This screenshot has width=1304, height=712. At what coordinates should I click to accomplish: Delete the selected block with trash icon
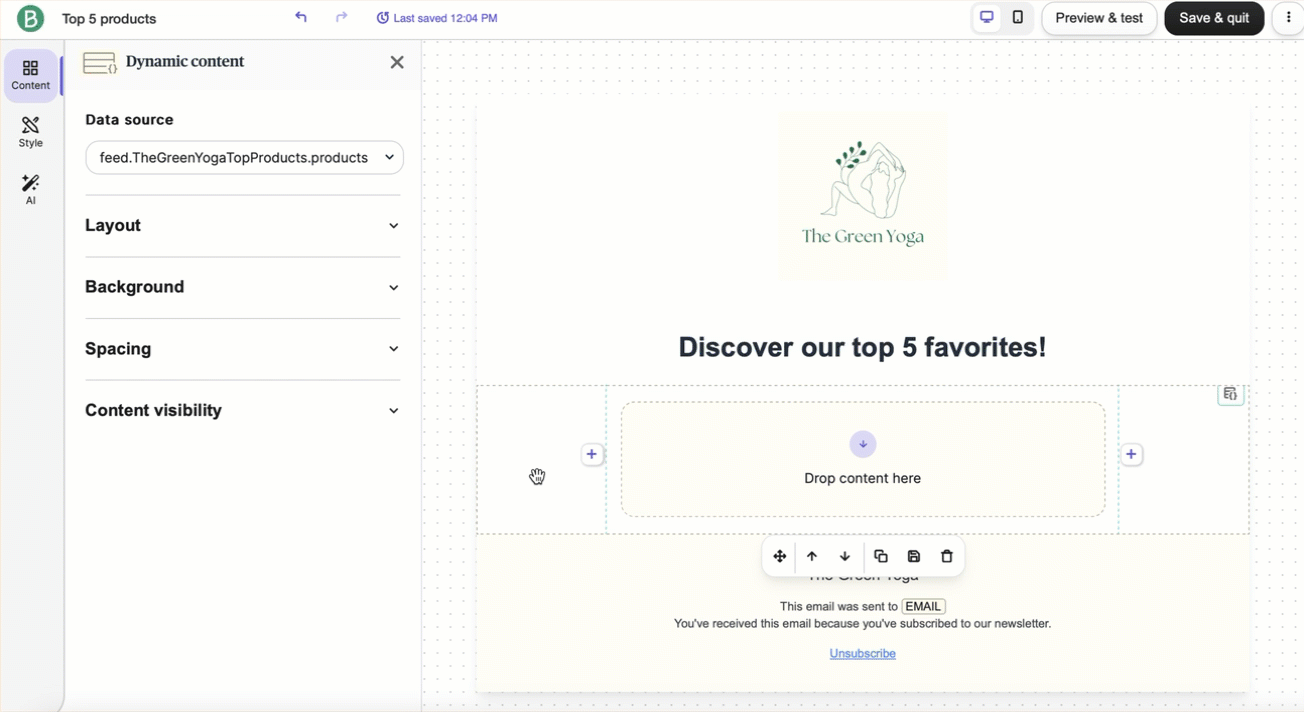click(x=947, y=557)
